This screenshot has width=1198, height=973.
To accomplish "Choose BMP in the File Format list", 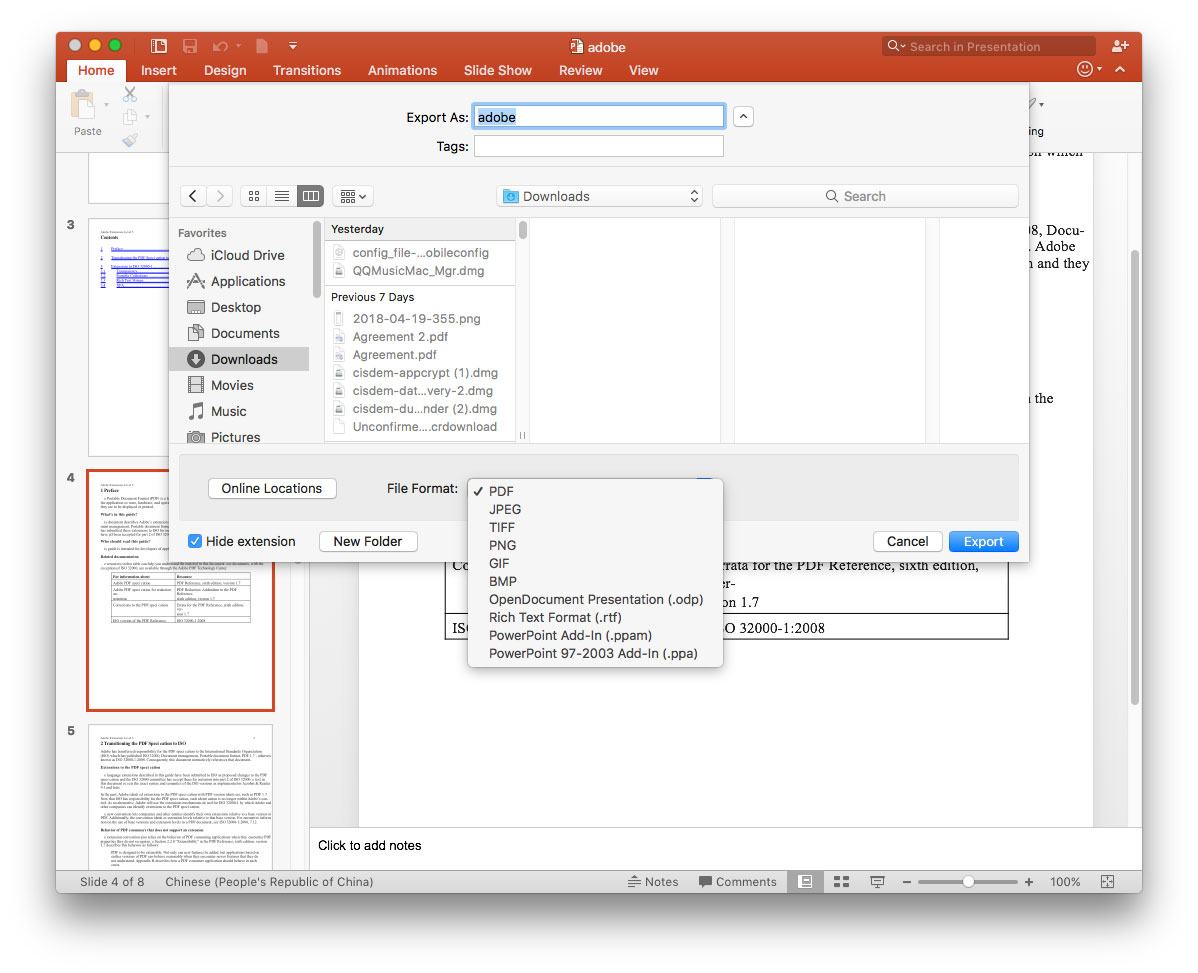I will [595, 582].
